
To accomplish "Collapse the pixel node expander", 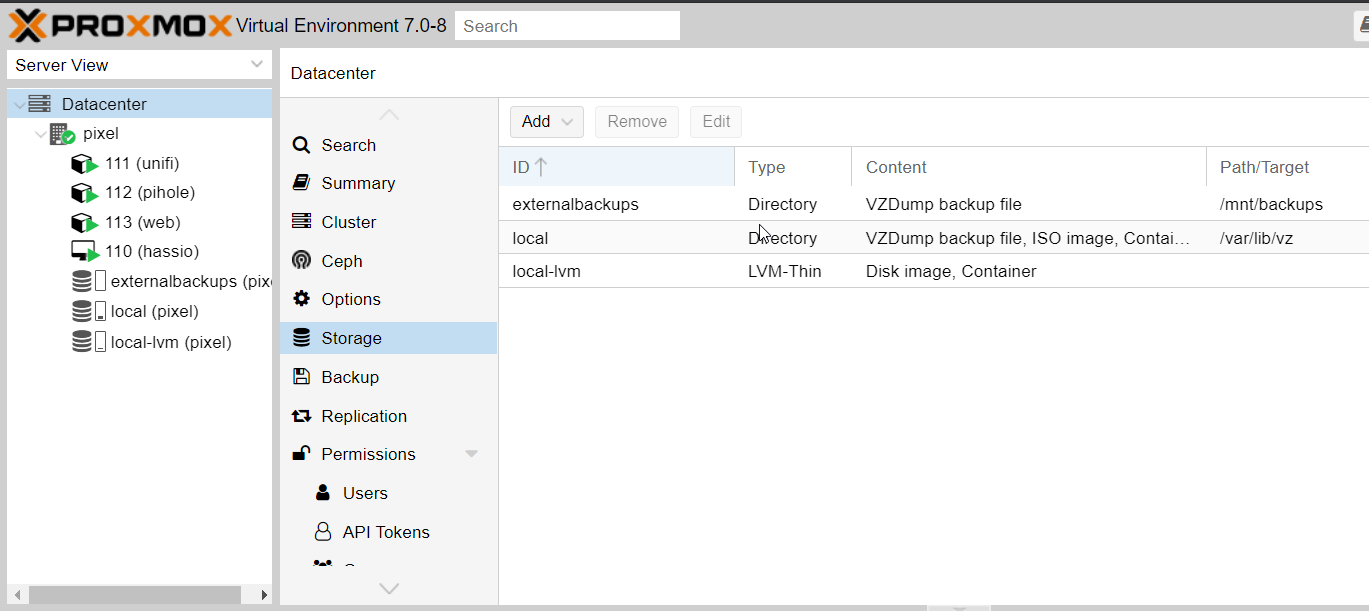I will click(x=41, y=134).
